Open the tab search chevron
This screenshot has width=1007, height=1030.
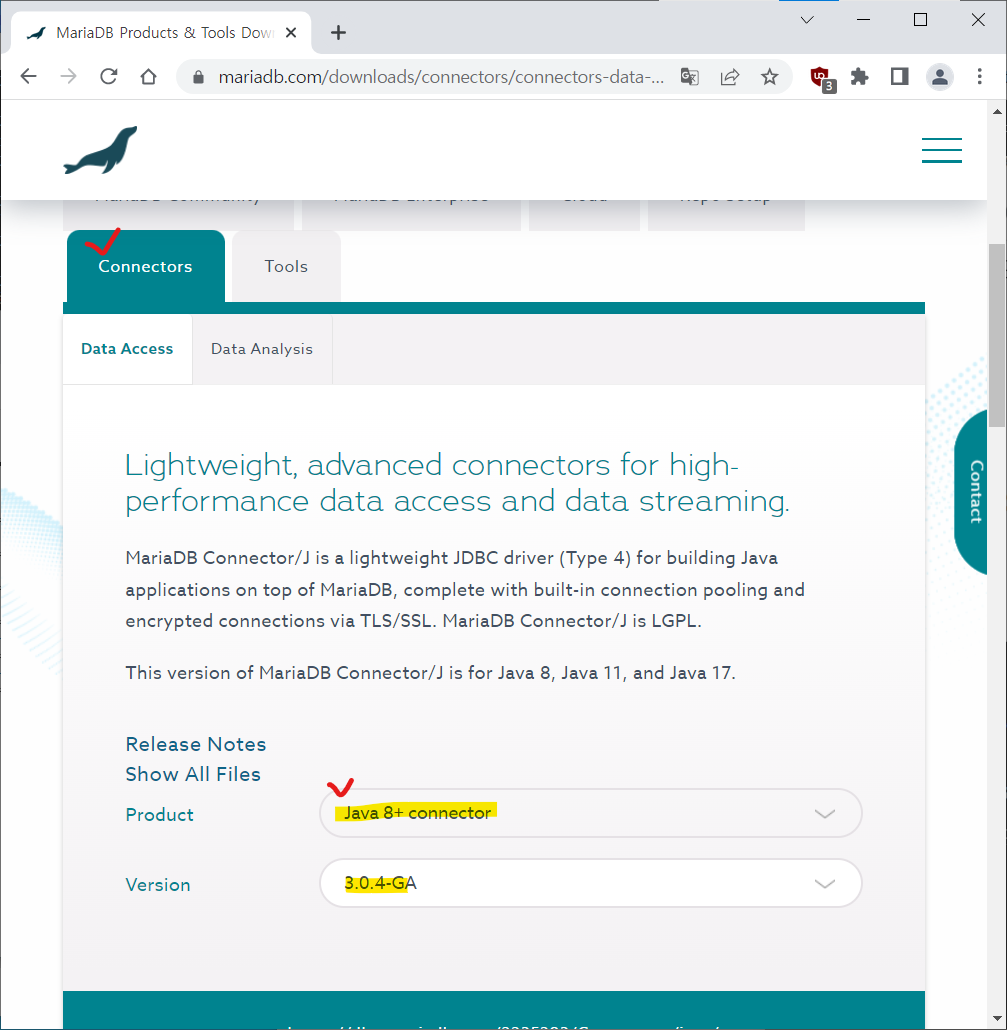(807, 20)
